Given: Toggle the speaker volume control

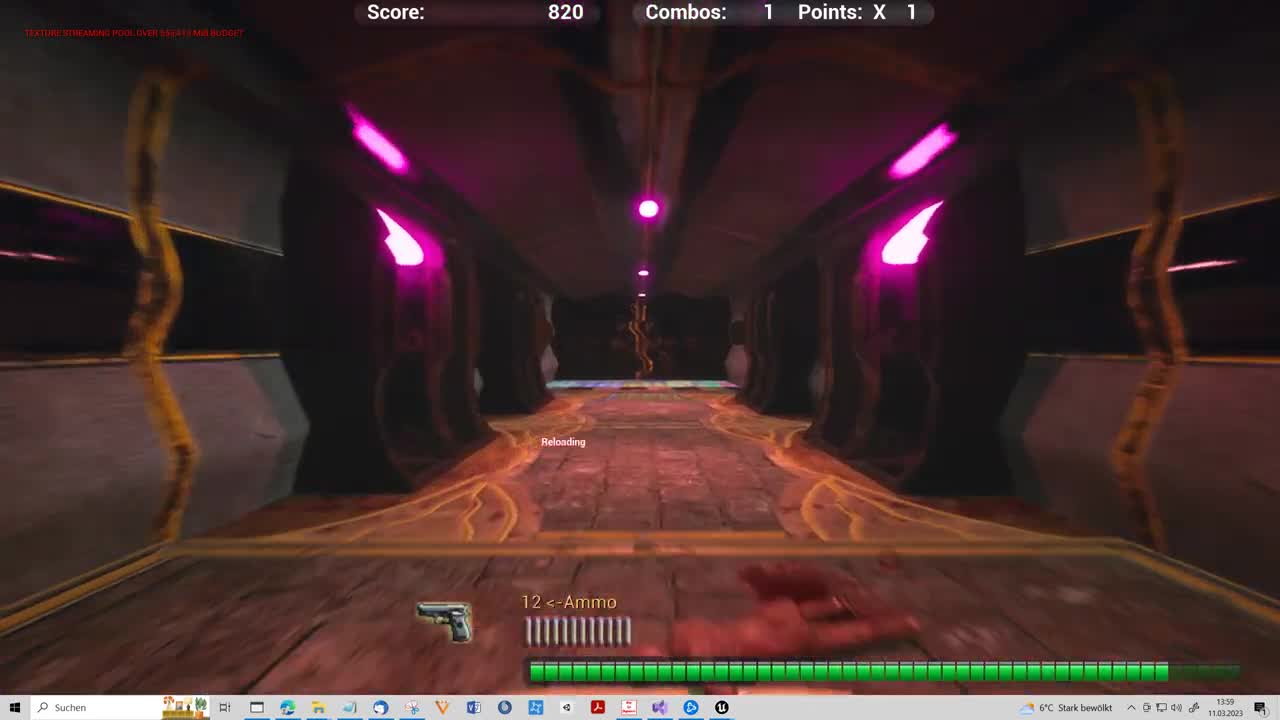Looking at the screenshot, I should pyautogui.click(x=1176, y=707).
